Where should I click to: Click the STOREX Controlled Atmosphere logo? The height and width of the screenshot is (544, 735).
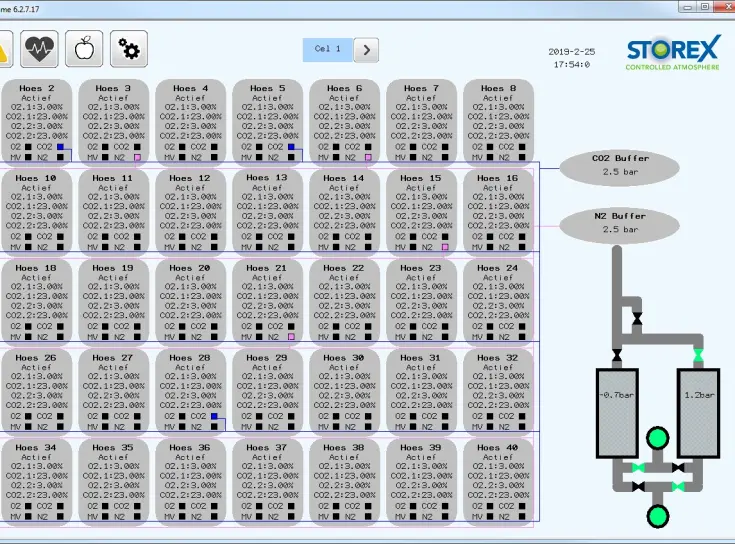coord(671,54)
